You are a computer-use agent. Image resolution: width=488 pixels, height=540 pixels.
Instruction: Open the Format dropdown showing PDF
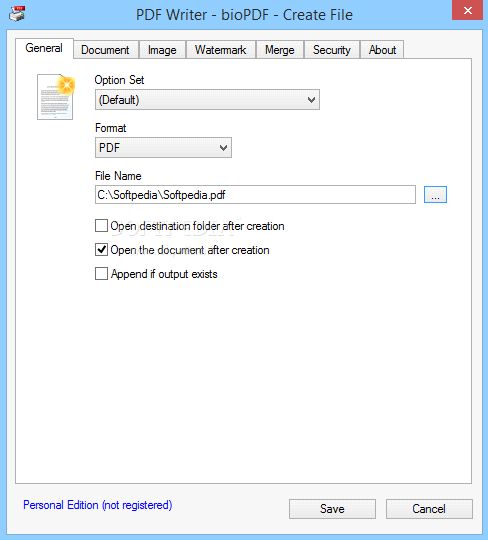click(163, 148)
